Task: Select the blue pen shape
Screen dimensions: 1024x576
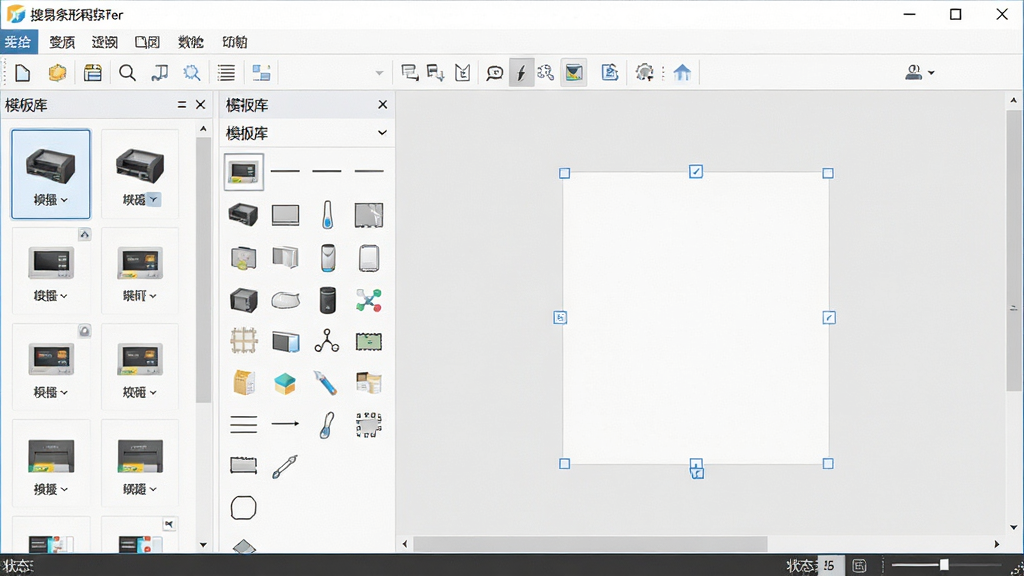Action: pos(325,383)
